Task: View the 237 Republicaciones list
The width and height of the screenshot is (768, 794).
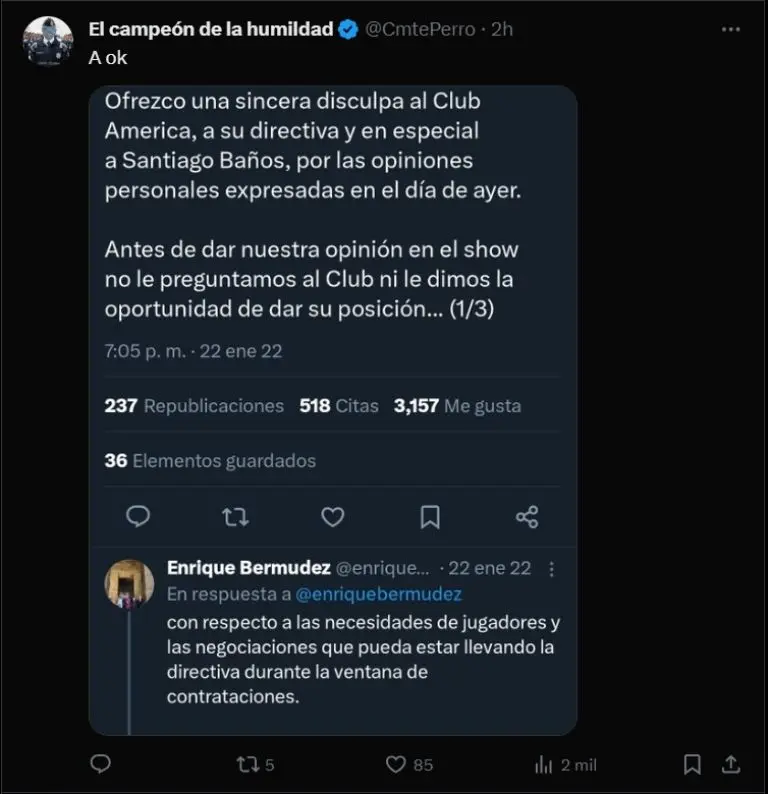Action: click(x=194, y=406)
